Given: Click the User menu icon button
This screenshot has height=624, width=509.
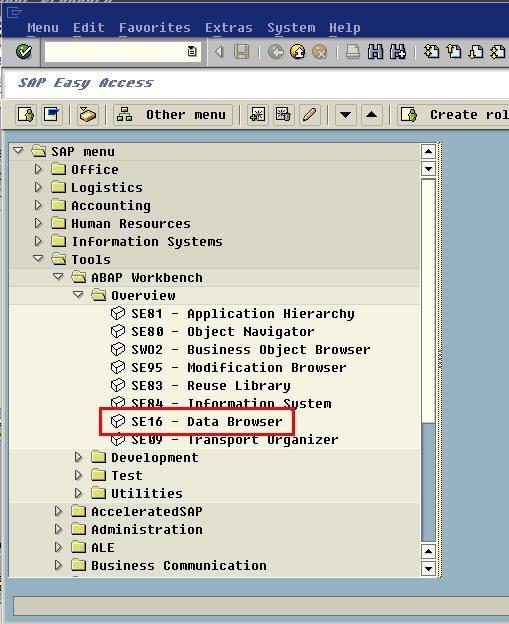Looking at the screenshot, I should pos(26,115).
